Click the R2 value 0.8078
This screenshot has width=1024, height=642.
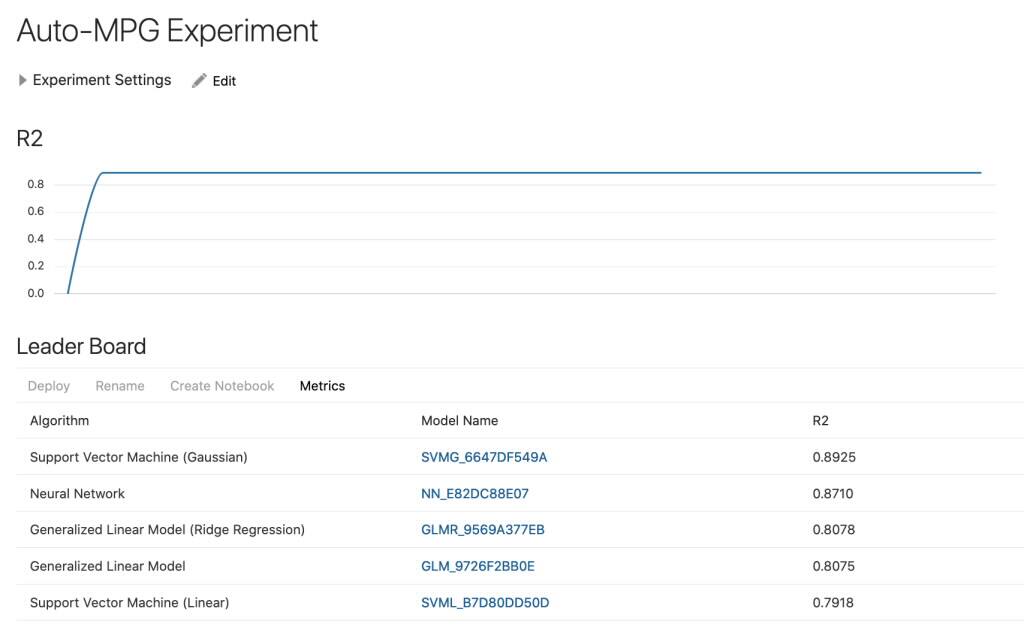(x=833, y=530)
